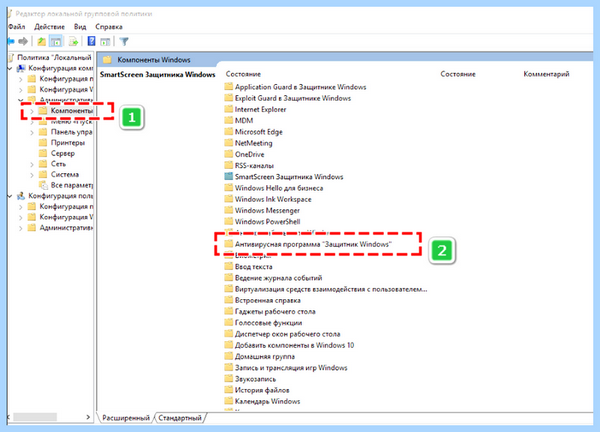Image resolution: width=600 pixels, height=432 pixels.
Task: Click the Export list toolbar icon
Action: [73, 41]
